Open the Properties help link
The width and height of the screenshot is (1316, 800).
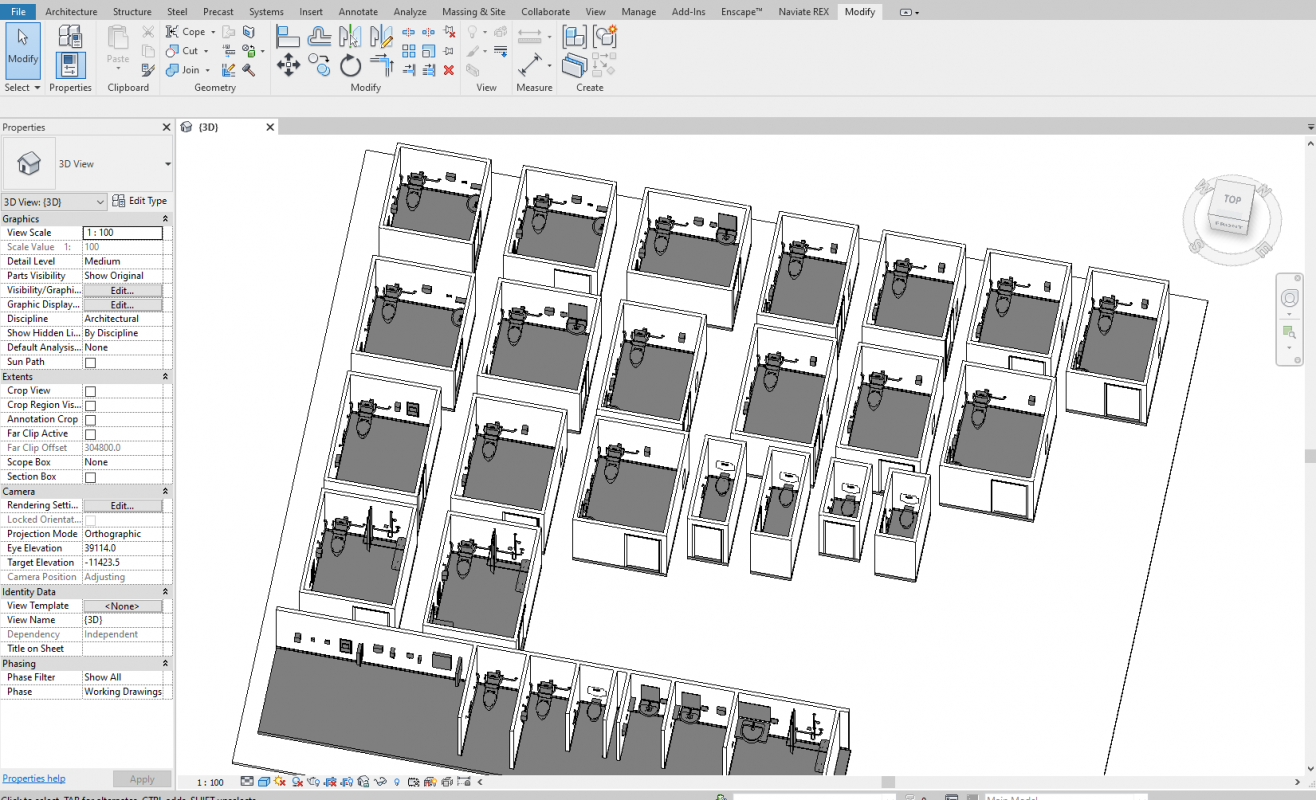(x=34, y=779)
